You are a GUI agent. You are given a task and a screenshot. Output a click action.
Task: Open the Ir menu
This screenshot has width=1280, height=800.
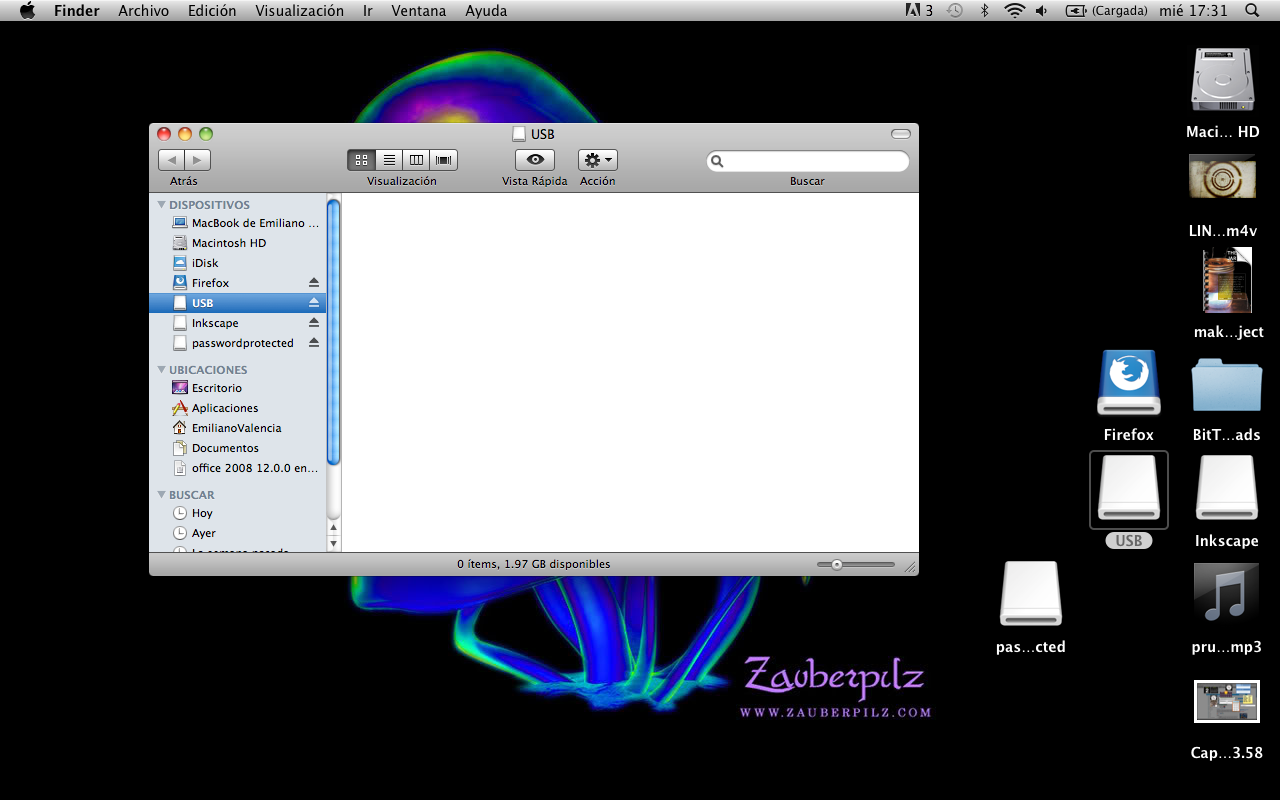click(x=368, y=11)
